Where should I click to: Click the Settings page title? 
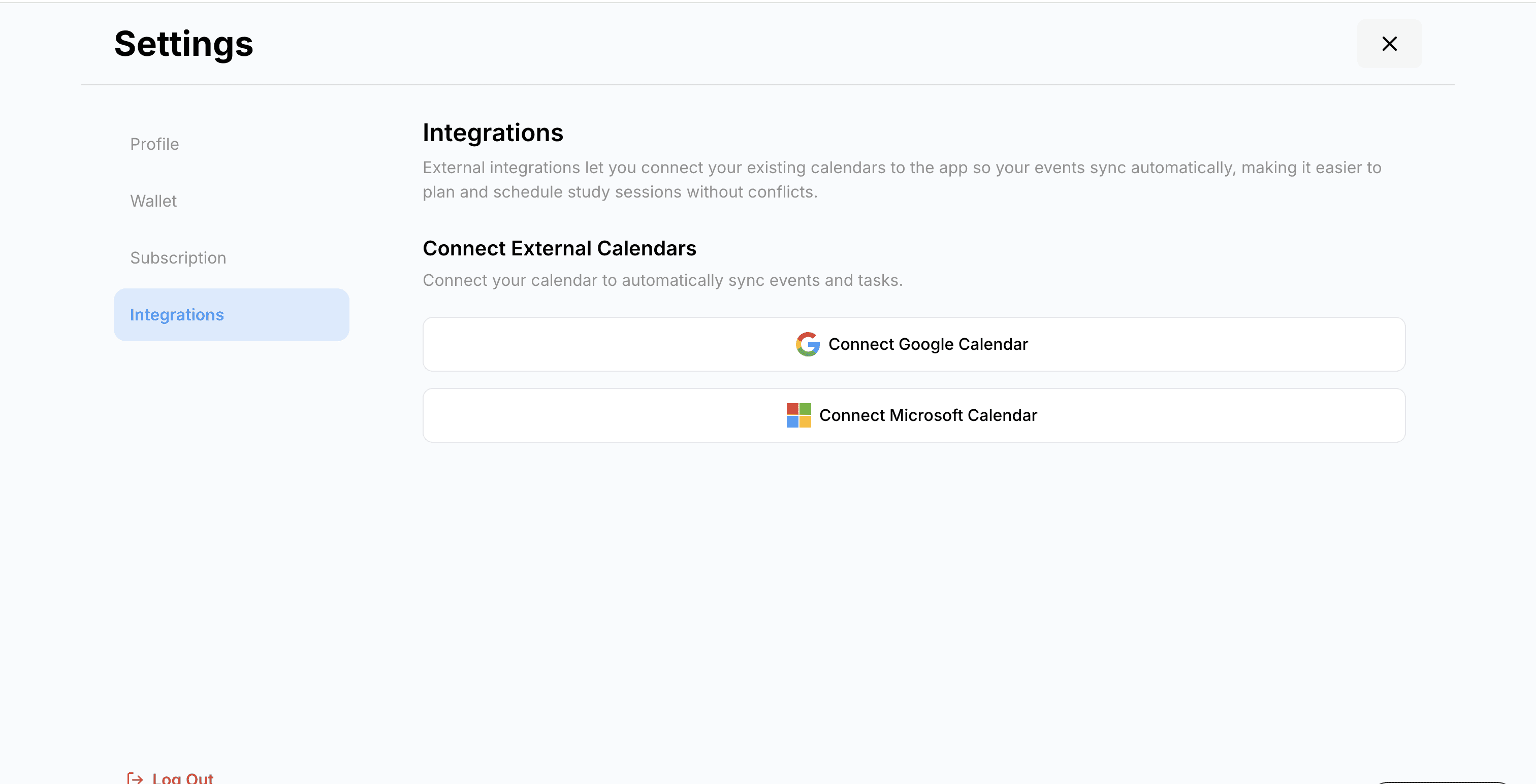pos(183,44)
